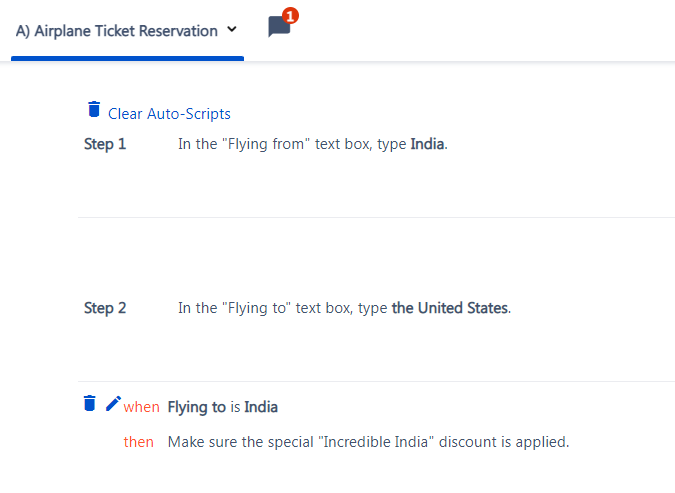This screenshot has width=675, height=493.
Task: Click the "Flying to is India" condition
Action: (x=223, y=407)
